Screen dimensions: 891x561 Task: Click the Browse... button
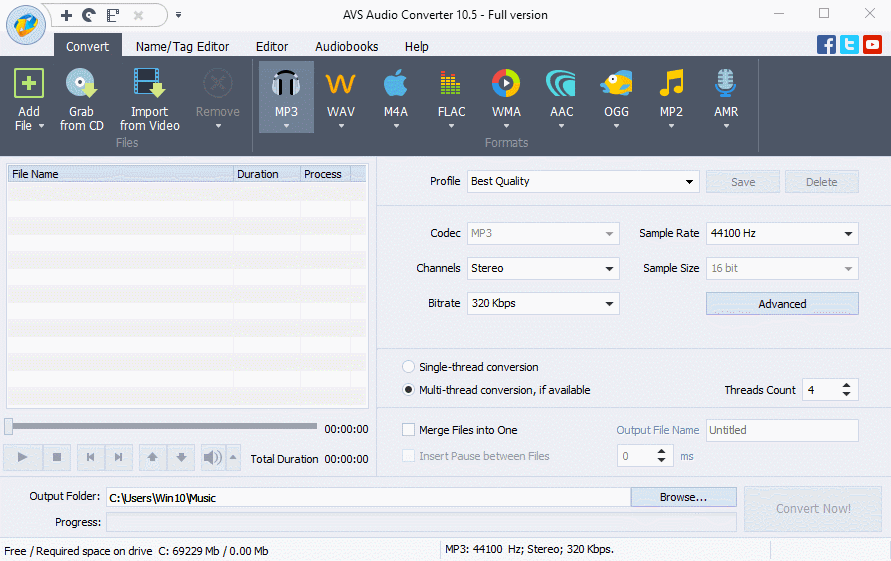click(x=683, y=497)
